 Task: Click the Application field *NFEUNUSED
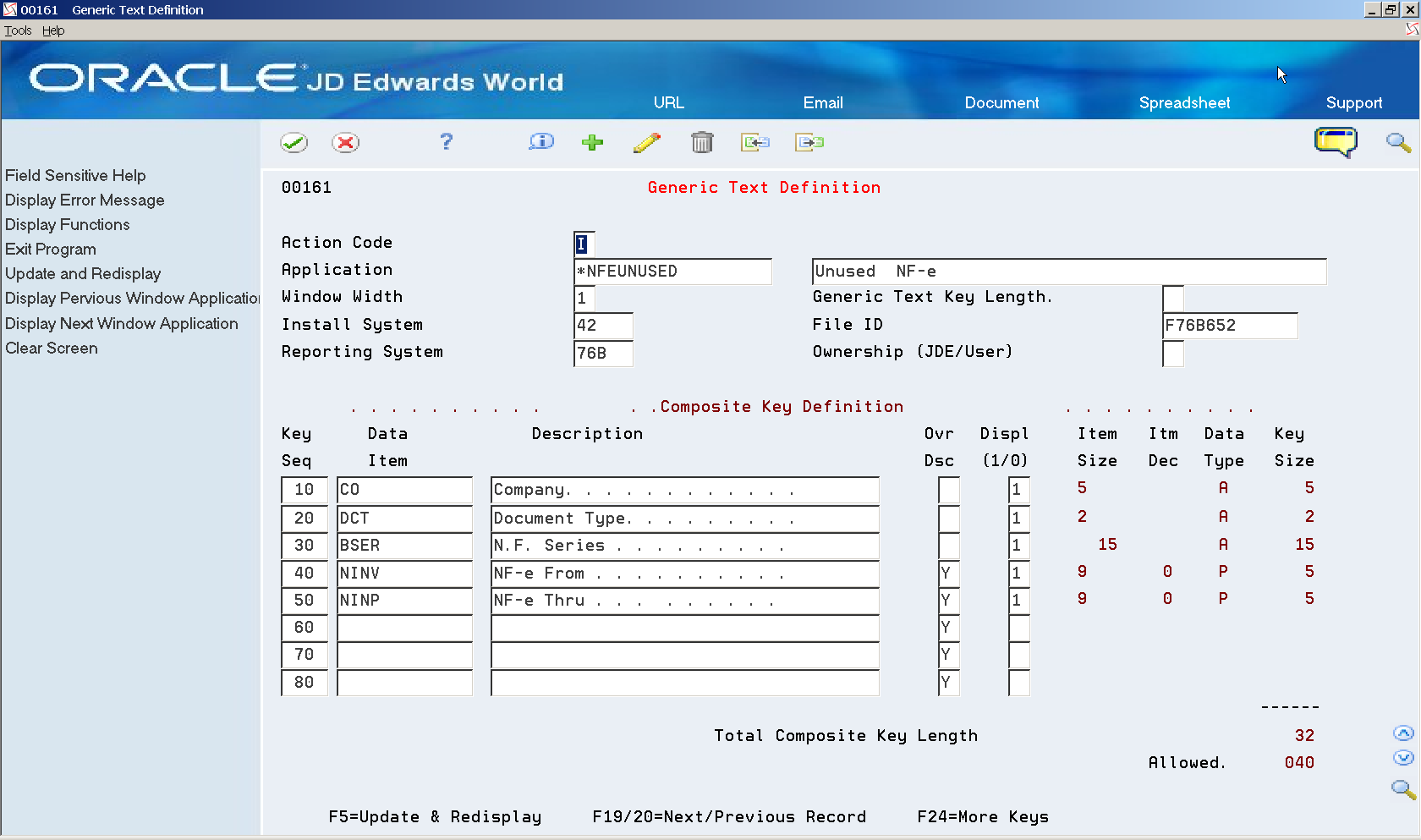pyautogui.click(x=672, y=272)
